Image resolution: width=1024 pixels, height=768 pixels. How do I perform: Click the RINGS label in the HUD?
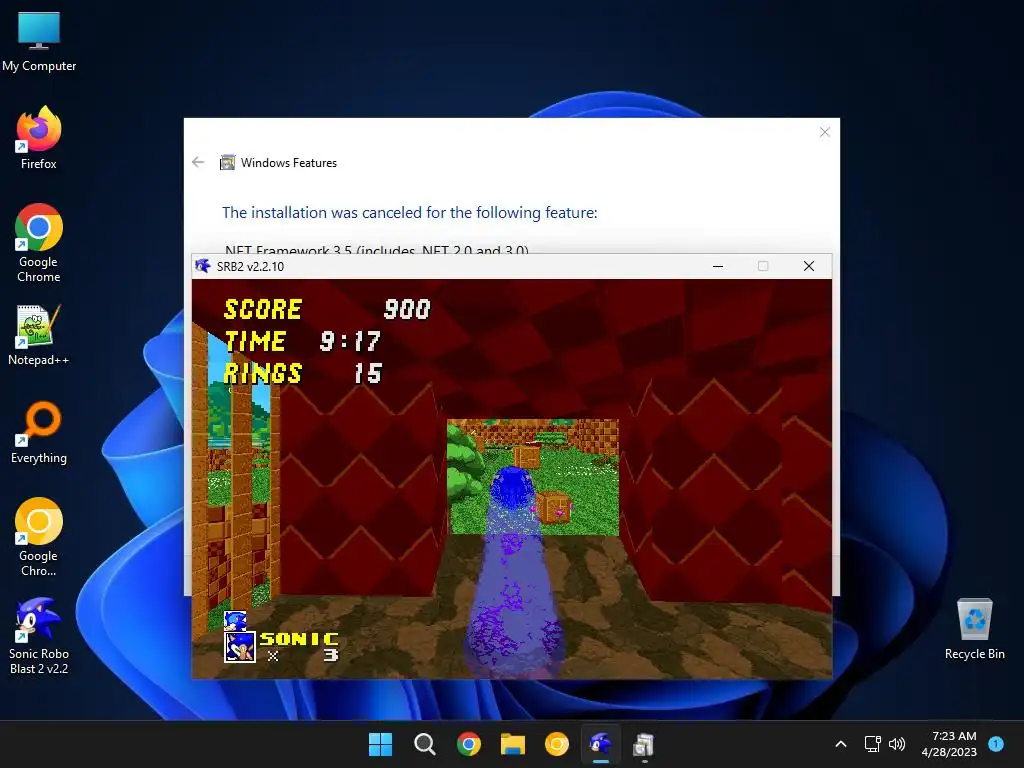point(263,373)
